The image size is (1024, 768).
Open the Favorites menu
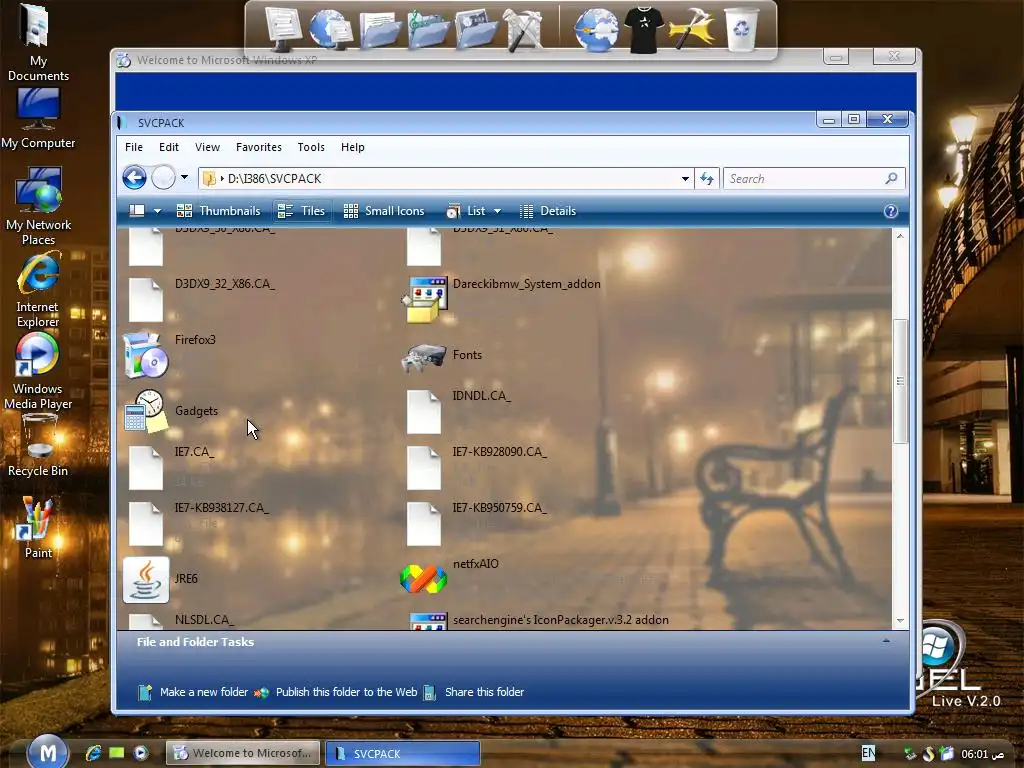coord(259,147)
